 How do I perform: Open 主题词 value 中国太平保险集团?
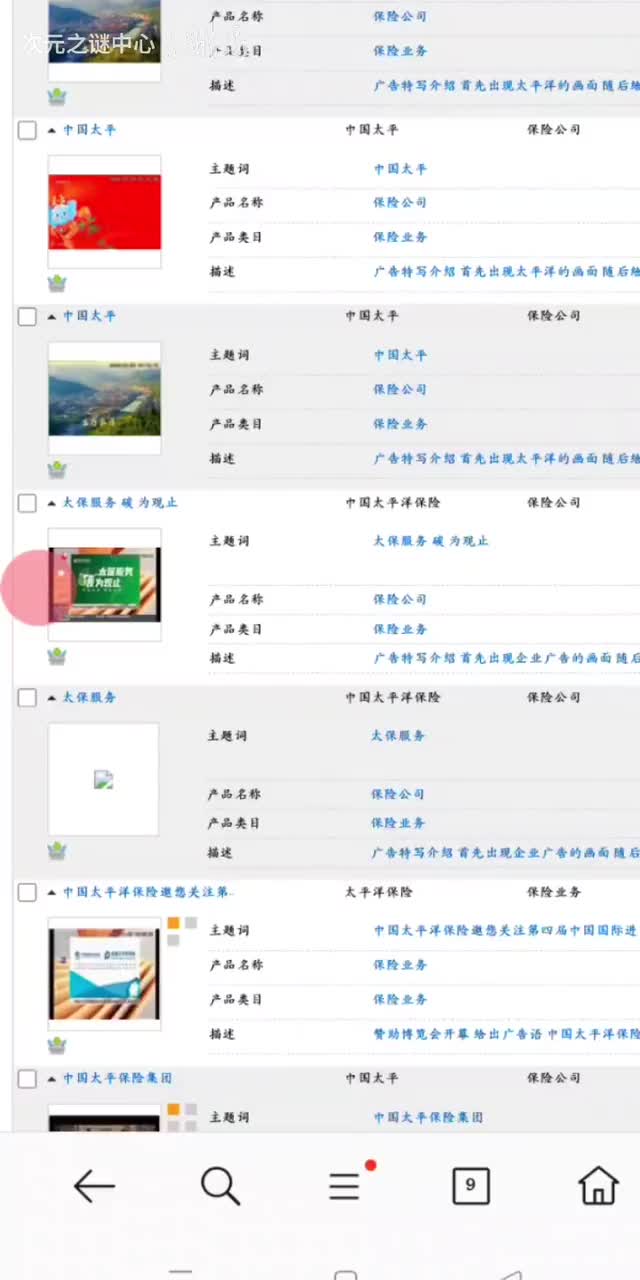point(428,1117)
